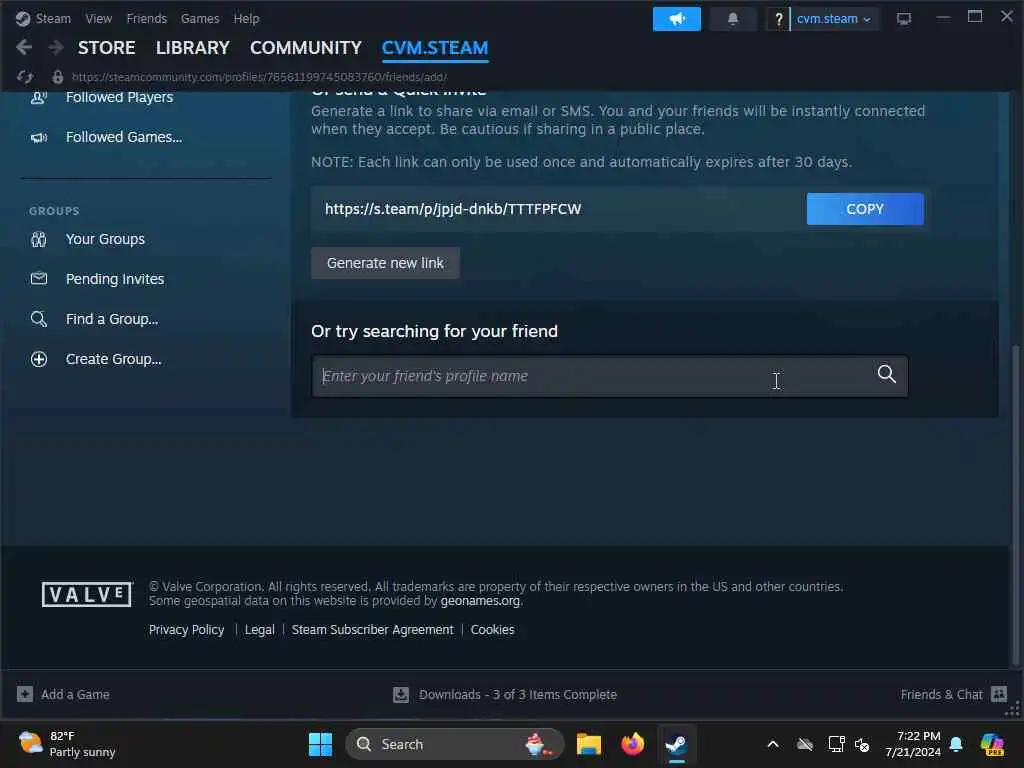Click Add a Game label

point(75,694)
